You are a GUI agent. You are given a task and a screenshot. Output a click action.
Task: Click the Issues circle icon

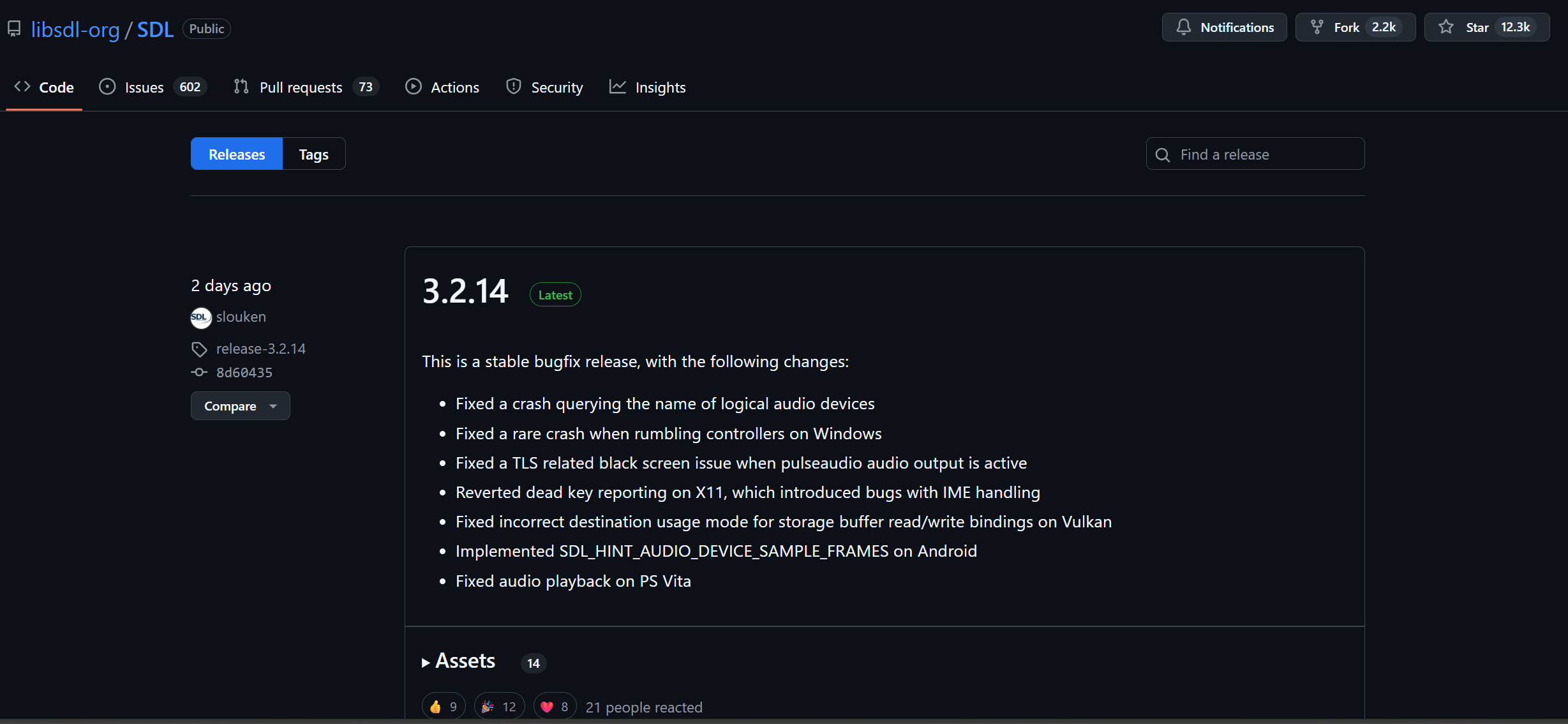[x=107, y=87]
